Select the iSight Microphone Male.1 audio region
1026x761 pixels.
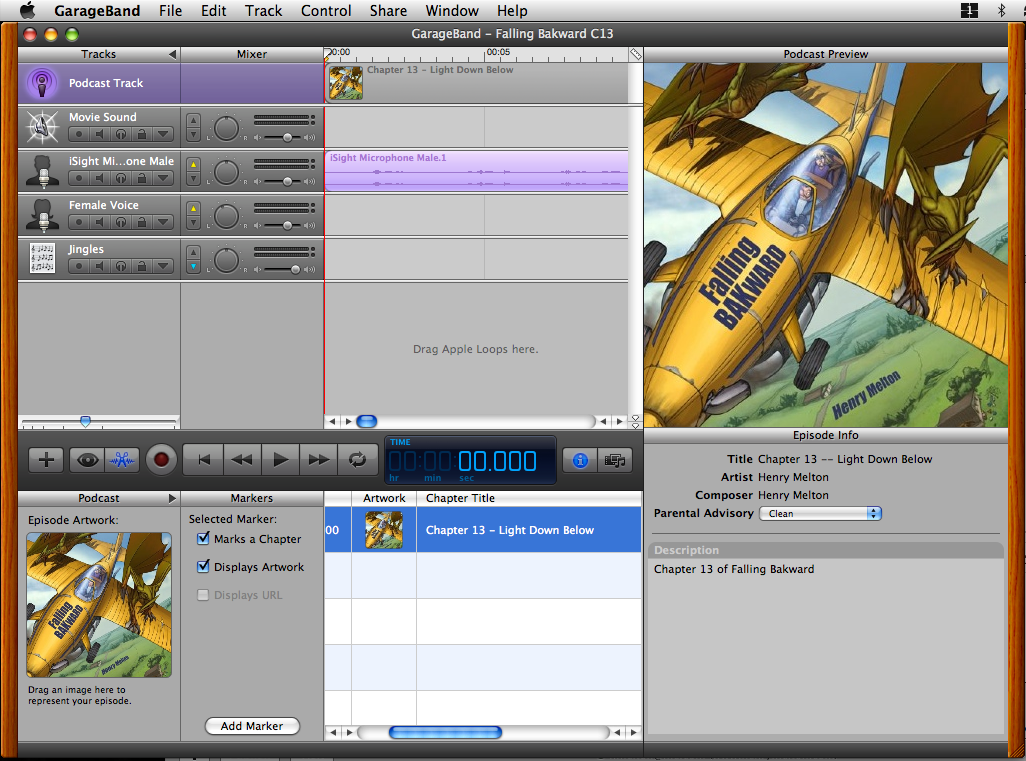[477, 171]
